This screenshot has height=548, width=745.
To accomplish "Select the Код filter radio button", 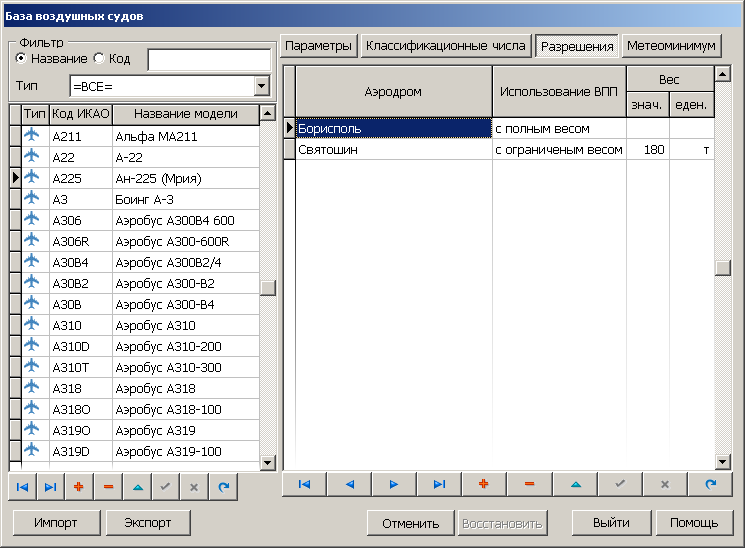I will [x=99, y=59].
